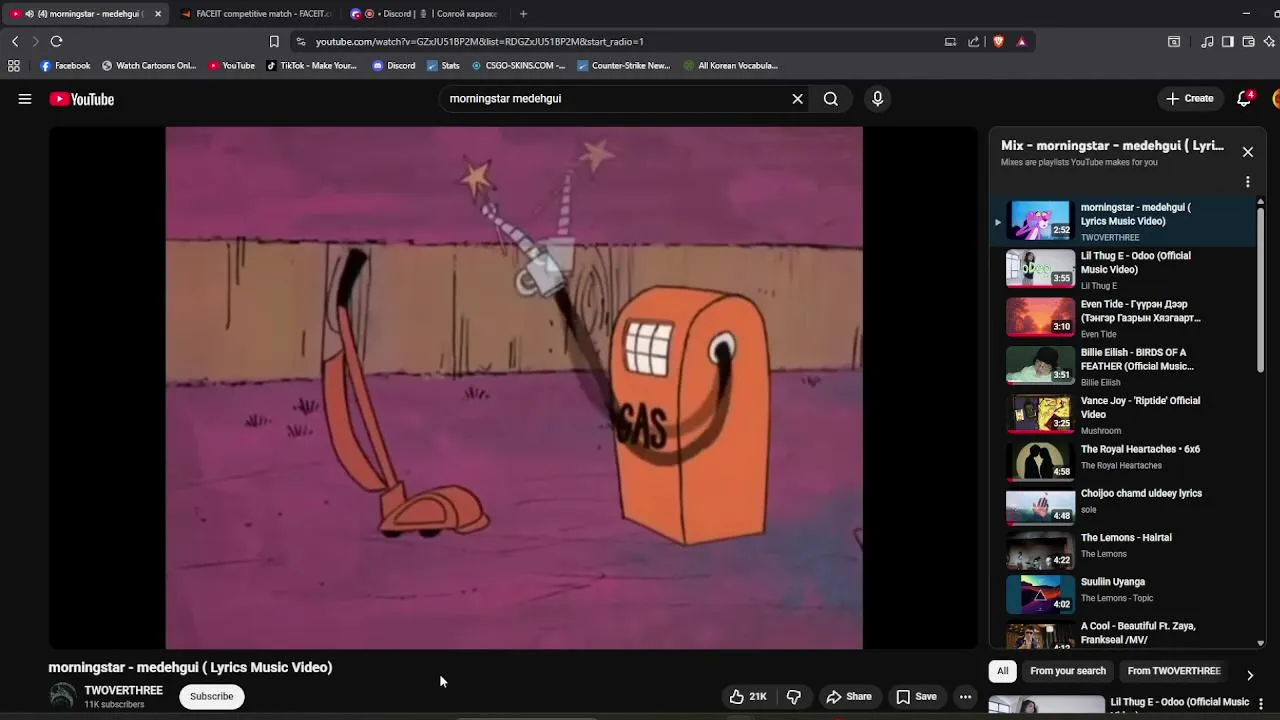Select From your search chip

(x=1068, y=671)
